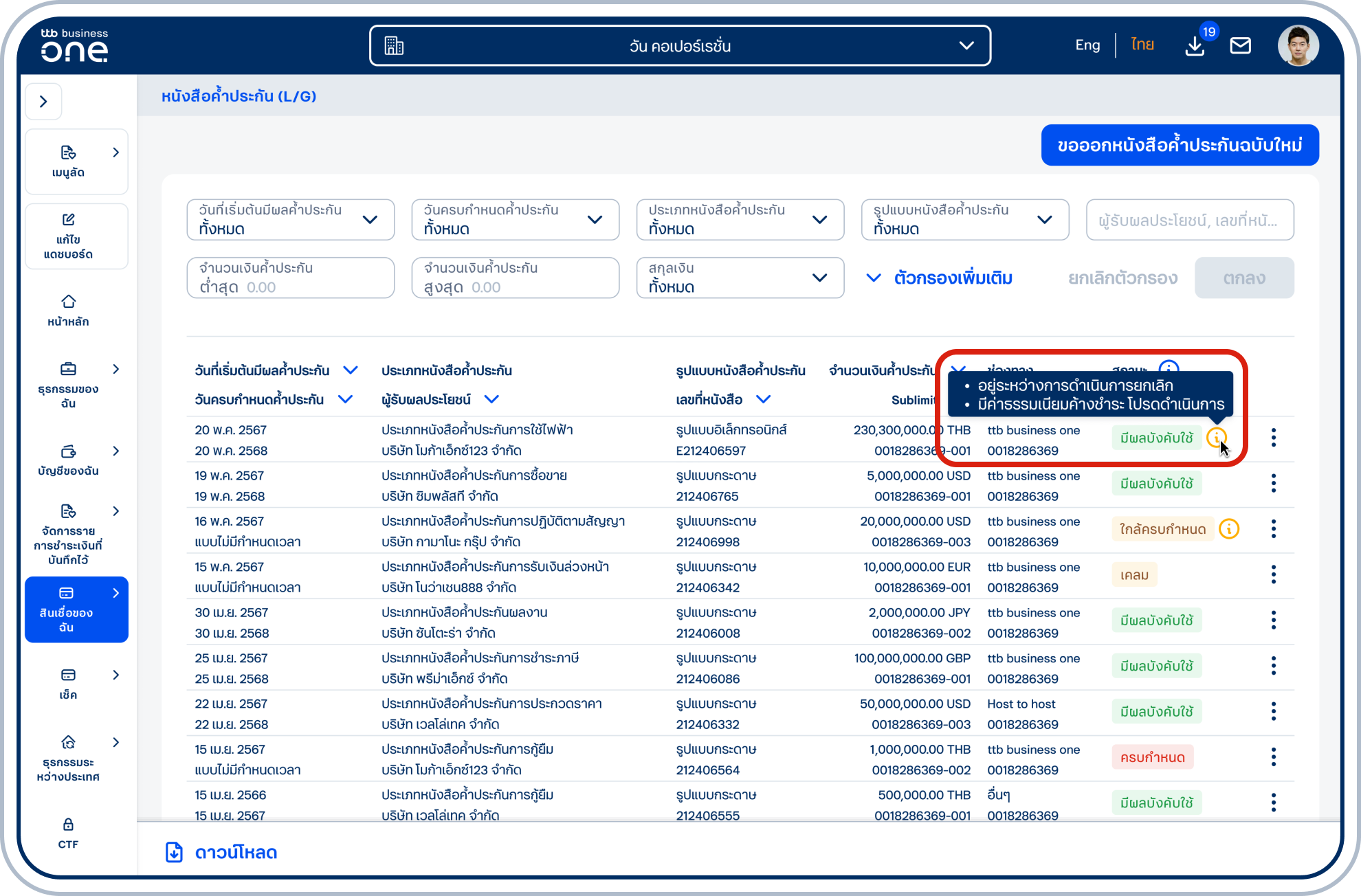Click the user profile avatar

point(1298,46)
